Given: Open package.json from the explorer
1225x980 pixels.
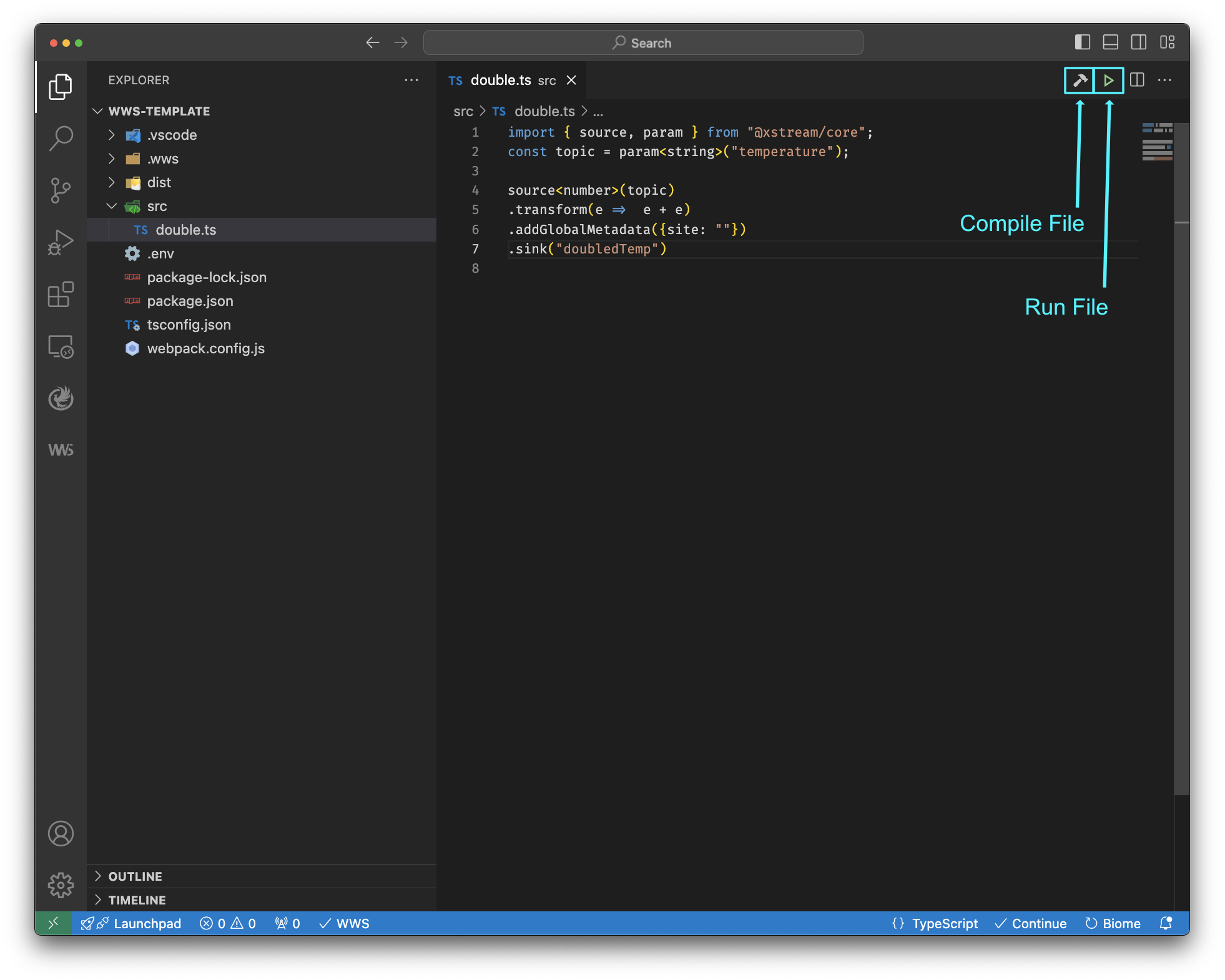Looking at the screenshot, I should 190,301.
